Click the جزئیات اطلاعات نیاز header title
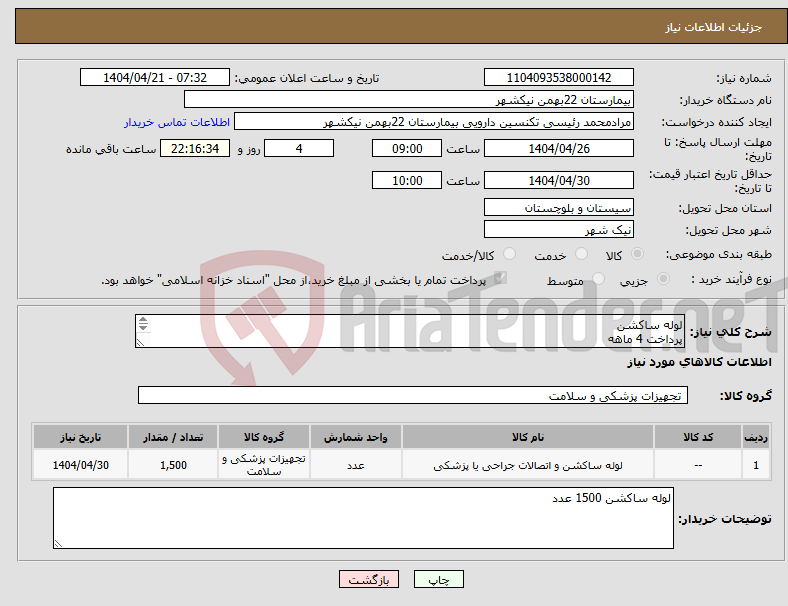The image size is (788, 606). point(714,27)
